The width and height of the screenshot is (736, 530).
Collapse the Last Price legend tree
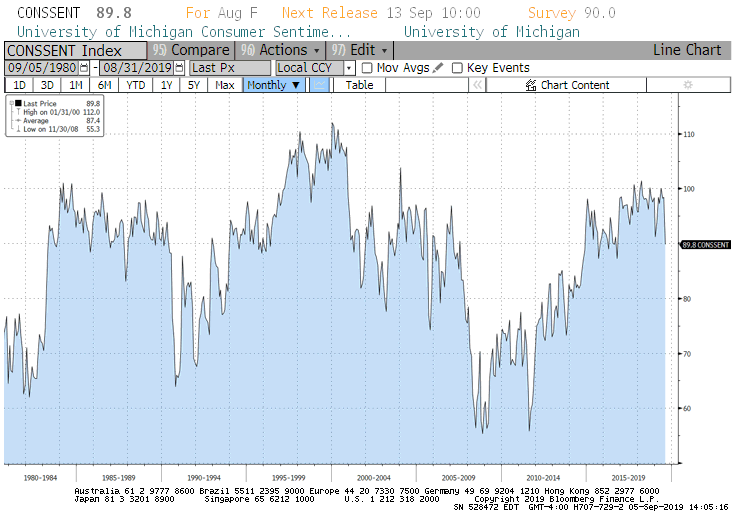click(x=11, y=103)
